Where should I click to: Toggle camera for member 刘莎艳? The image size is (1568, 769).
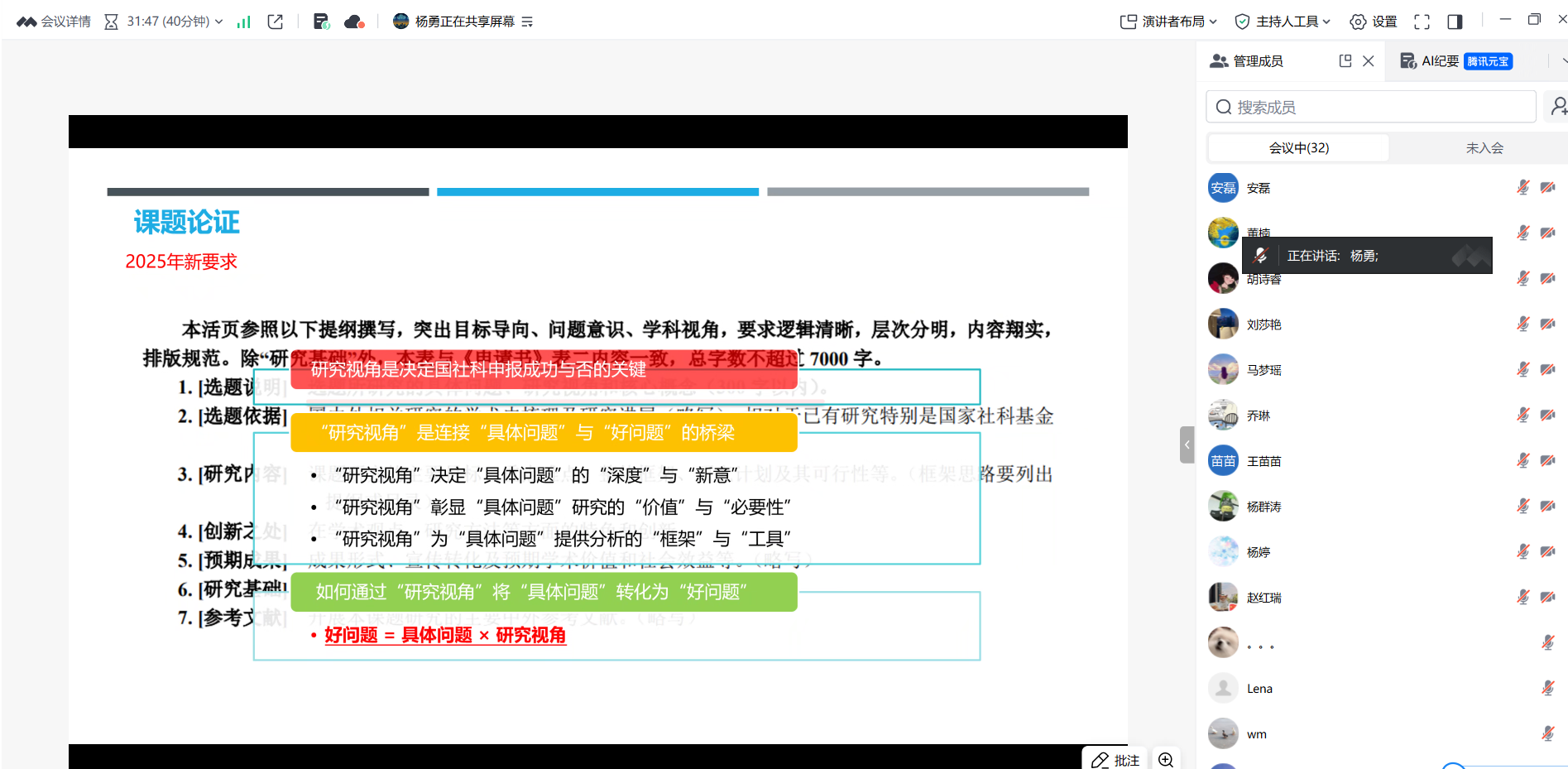click(1547, 324)
